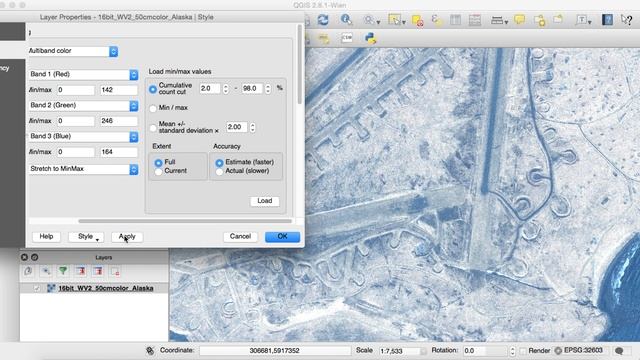Click the Cancel button
This screenshot has height=360, width=640.
(240, 237)
